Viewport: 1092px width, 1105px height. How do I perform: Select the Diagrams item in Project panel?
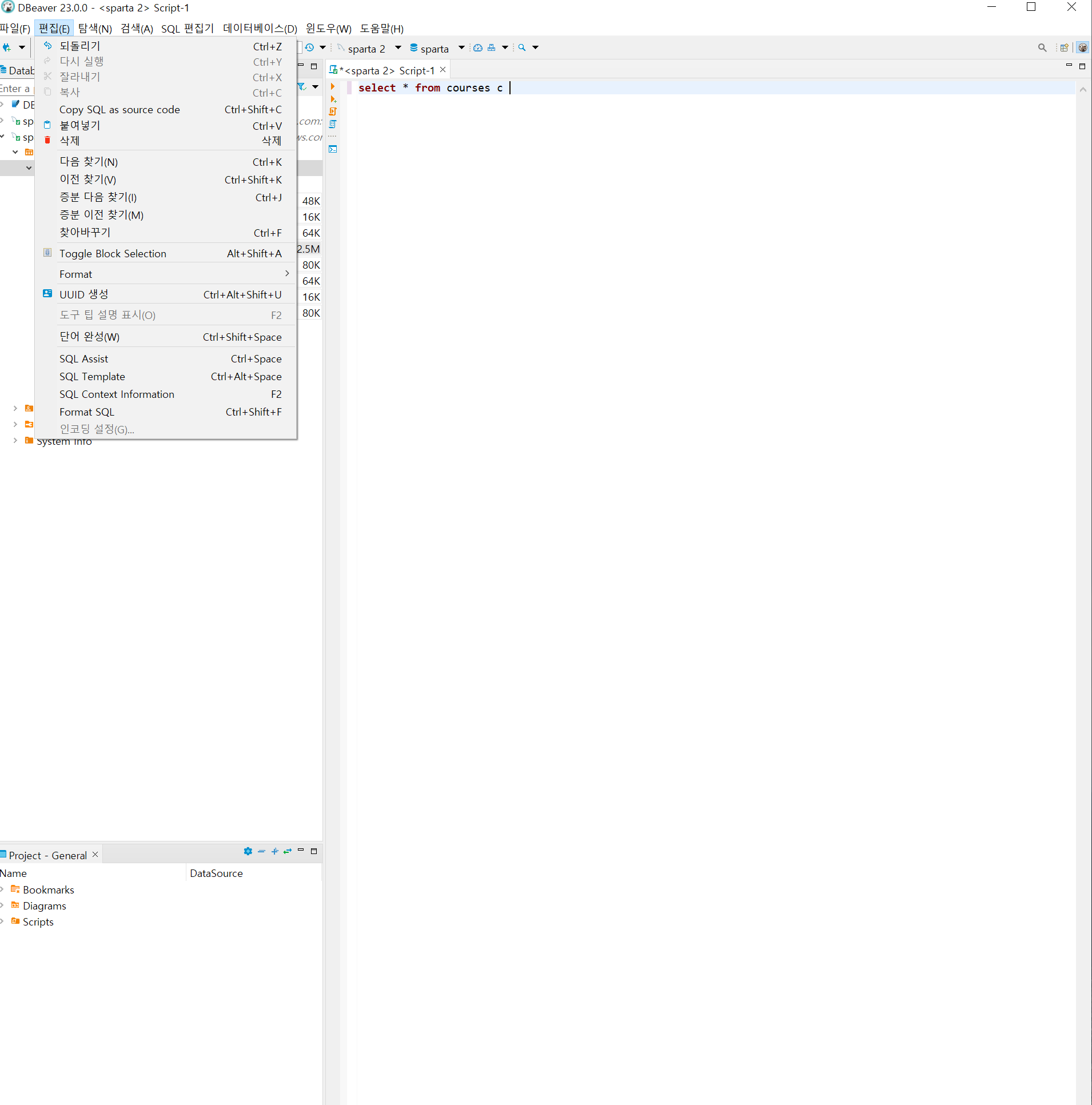pos(45,906)
